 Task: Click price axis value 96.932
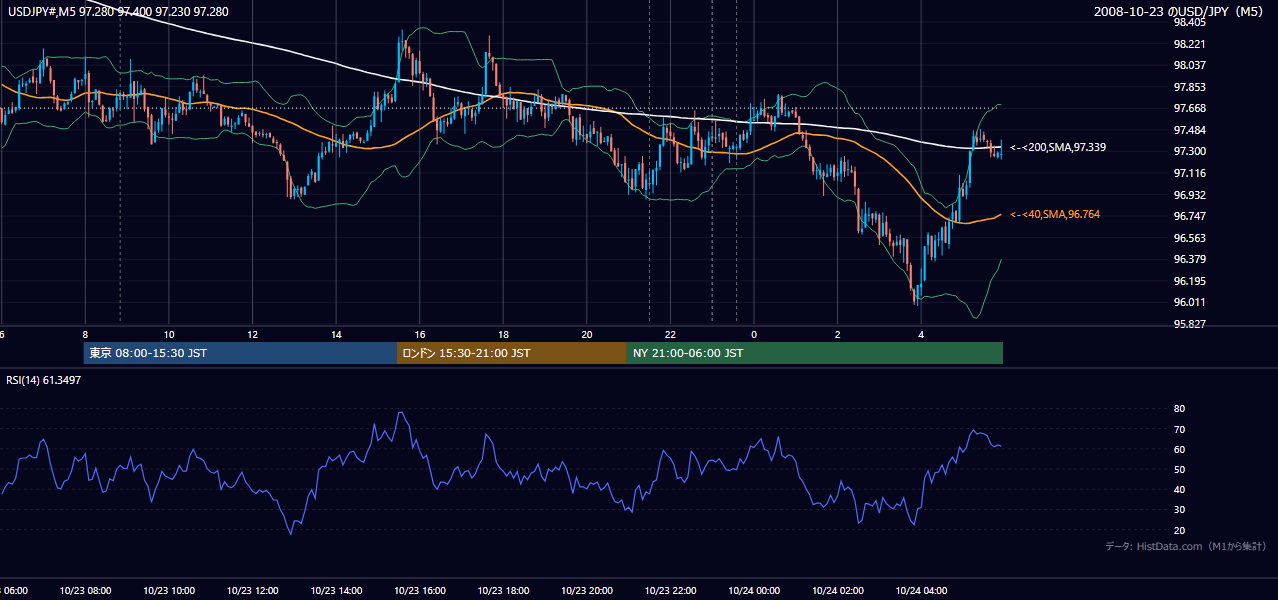pos(1189,194)
